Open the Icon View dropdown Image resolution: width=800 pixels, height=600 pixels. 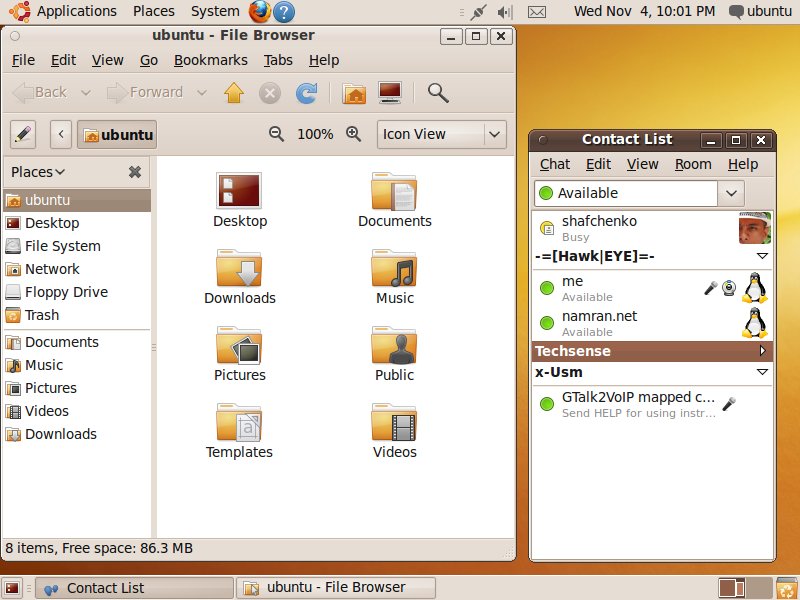point(442,134)
